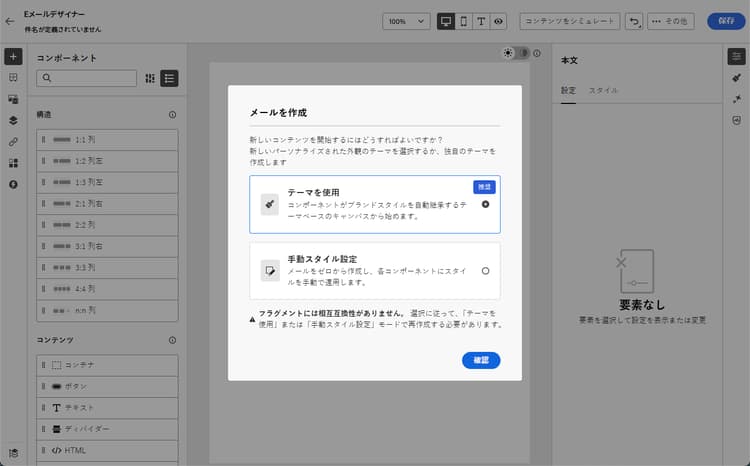Select the ボタン content component
The height and width of the screenshot is (466, 750).
[107, 387]
